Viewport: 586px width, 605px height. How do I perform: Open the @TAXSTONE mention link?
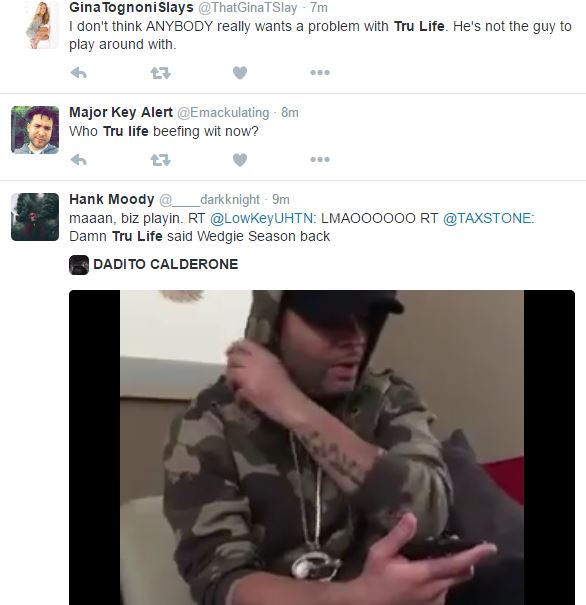[487, 218]
